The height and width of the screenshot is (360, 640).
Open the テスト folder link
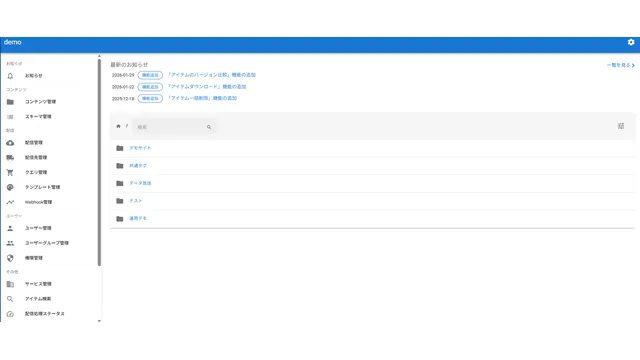click(136, 201)
